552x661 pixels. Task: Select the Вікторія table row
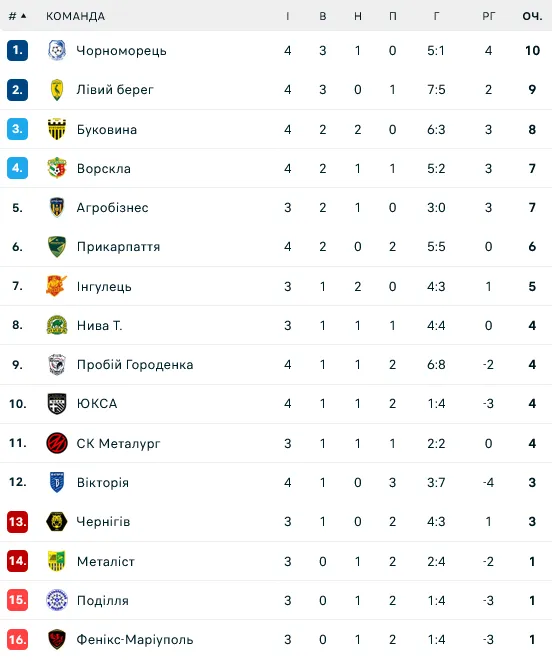tap(276, 482)
